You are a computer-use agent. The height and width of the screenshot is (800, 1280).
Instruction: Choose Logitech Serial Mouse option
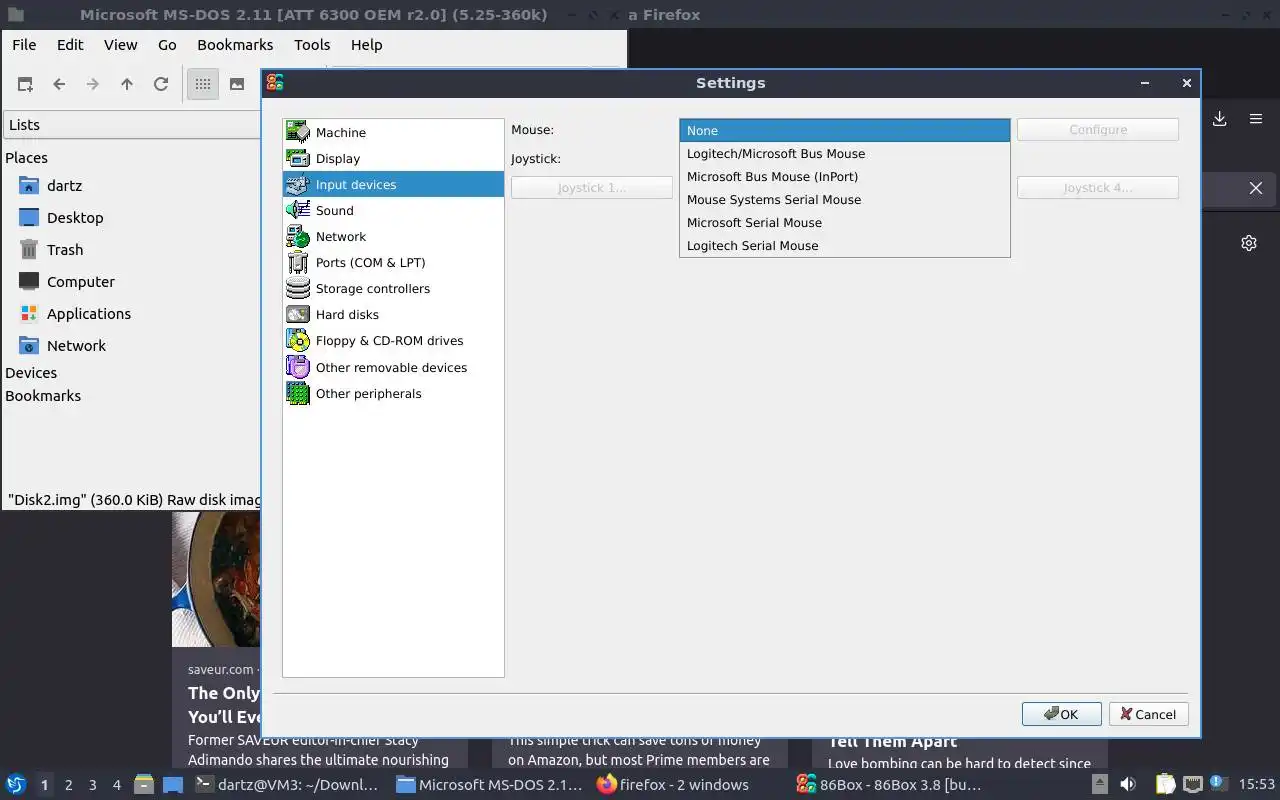[x=845, y=245]
